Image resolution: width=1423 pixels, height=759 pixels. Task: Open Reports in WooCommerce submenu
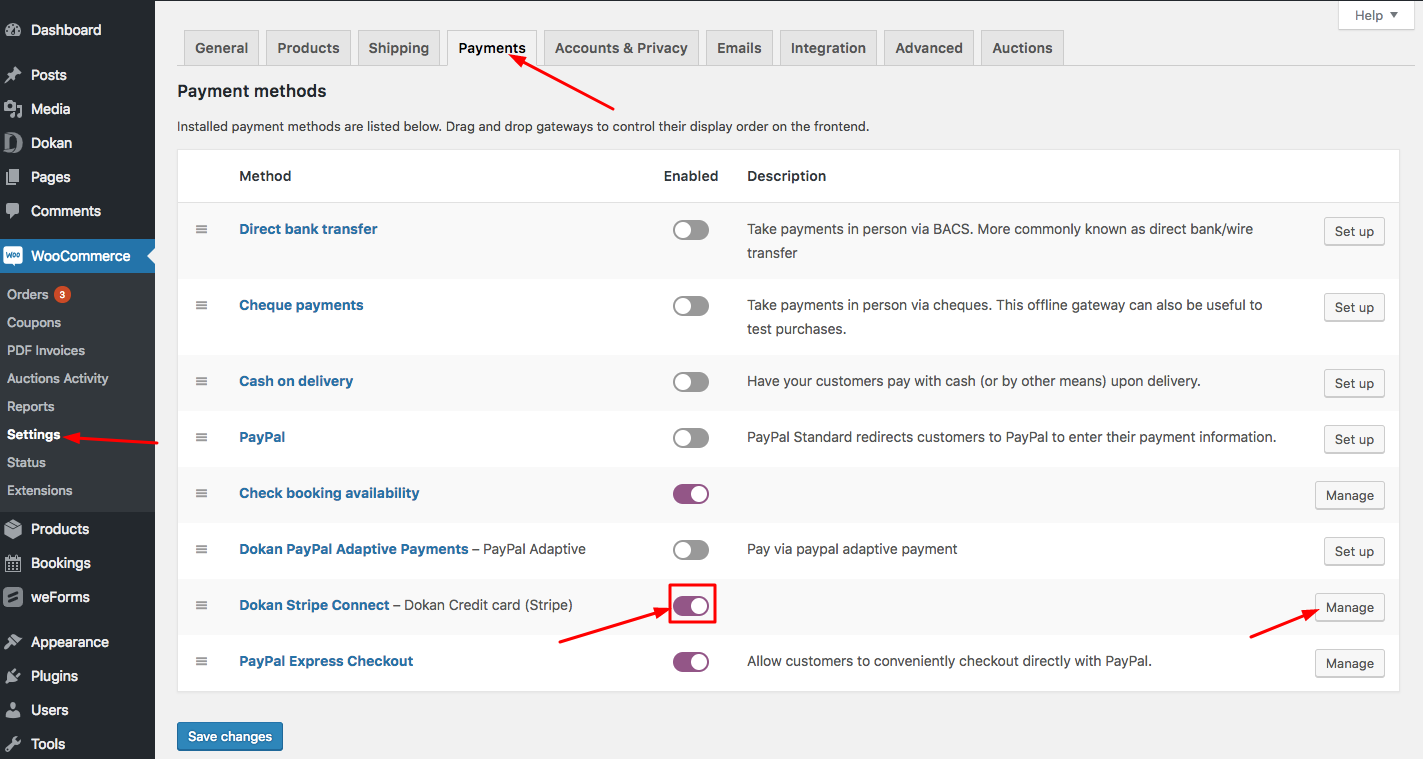(x=31, y=406)
